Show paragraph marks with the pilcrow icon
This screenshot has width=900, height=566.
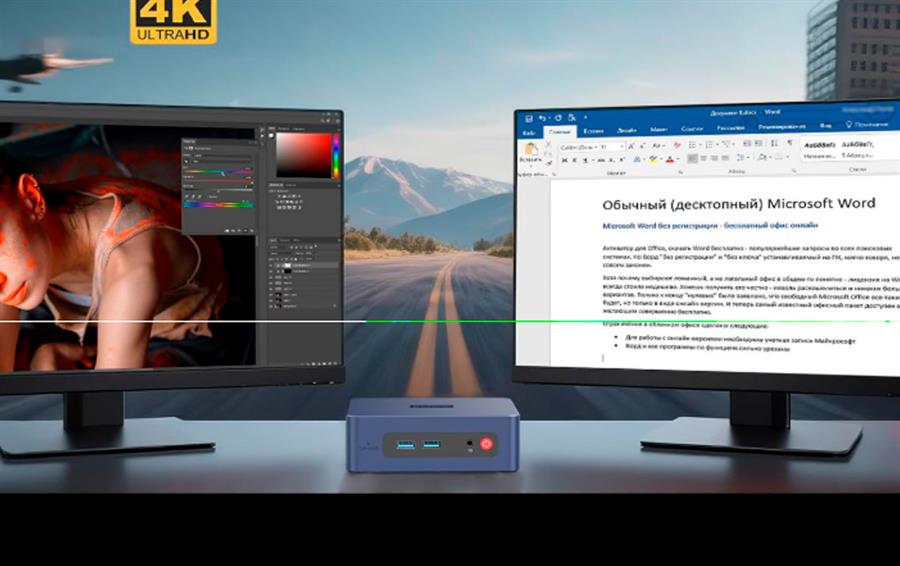[789, 145]
